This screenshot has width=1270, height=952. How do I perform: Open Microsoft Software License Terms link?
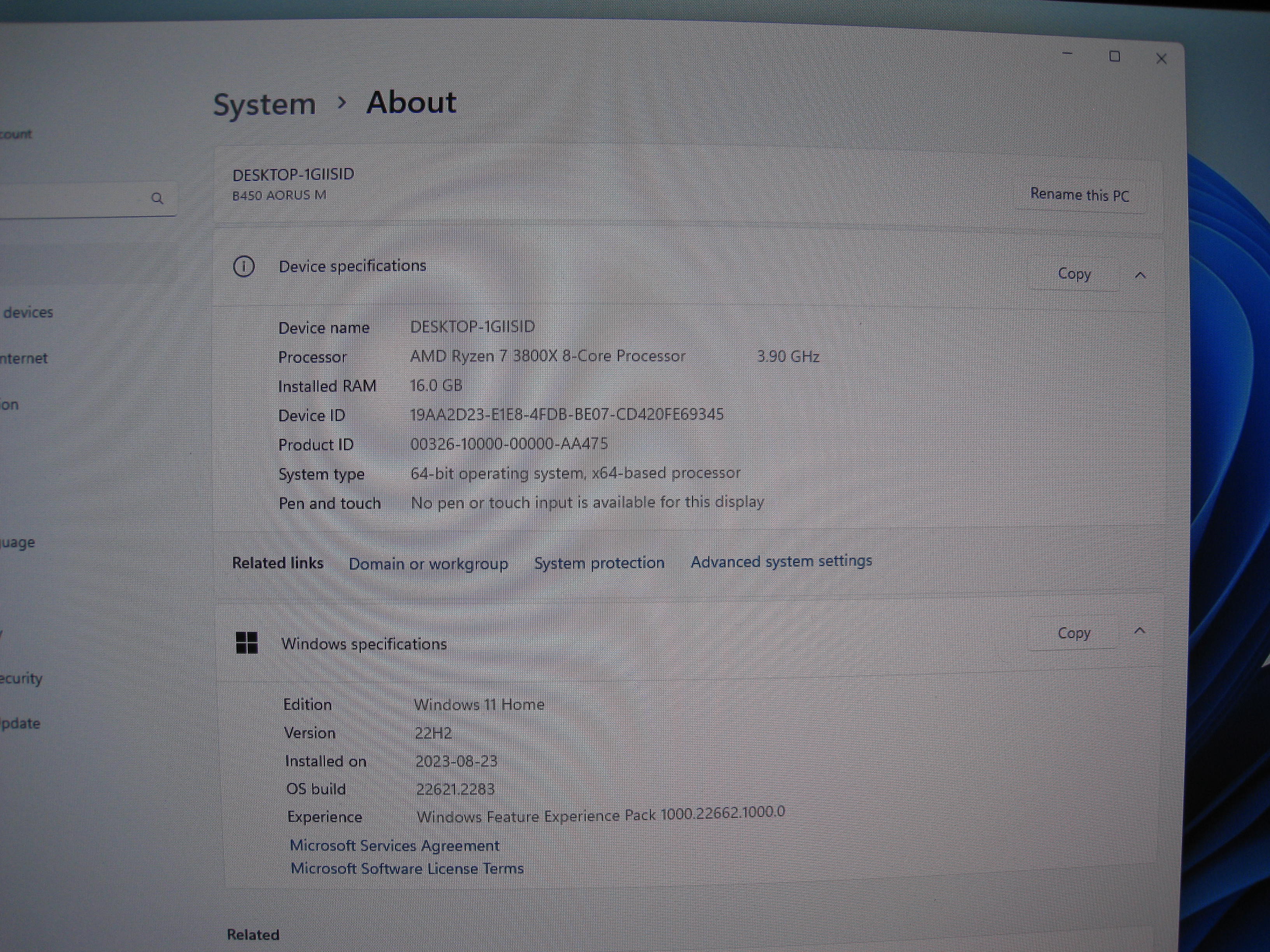407,868
